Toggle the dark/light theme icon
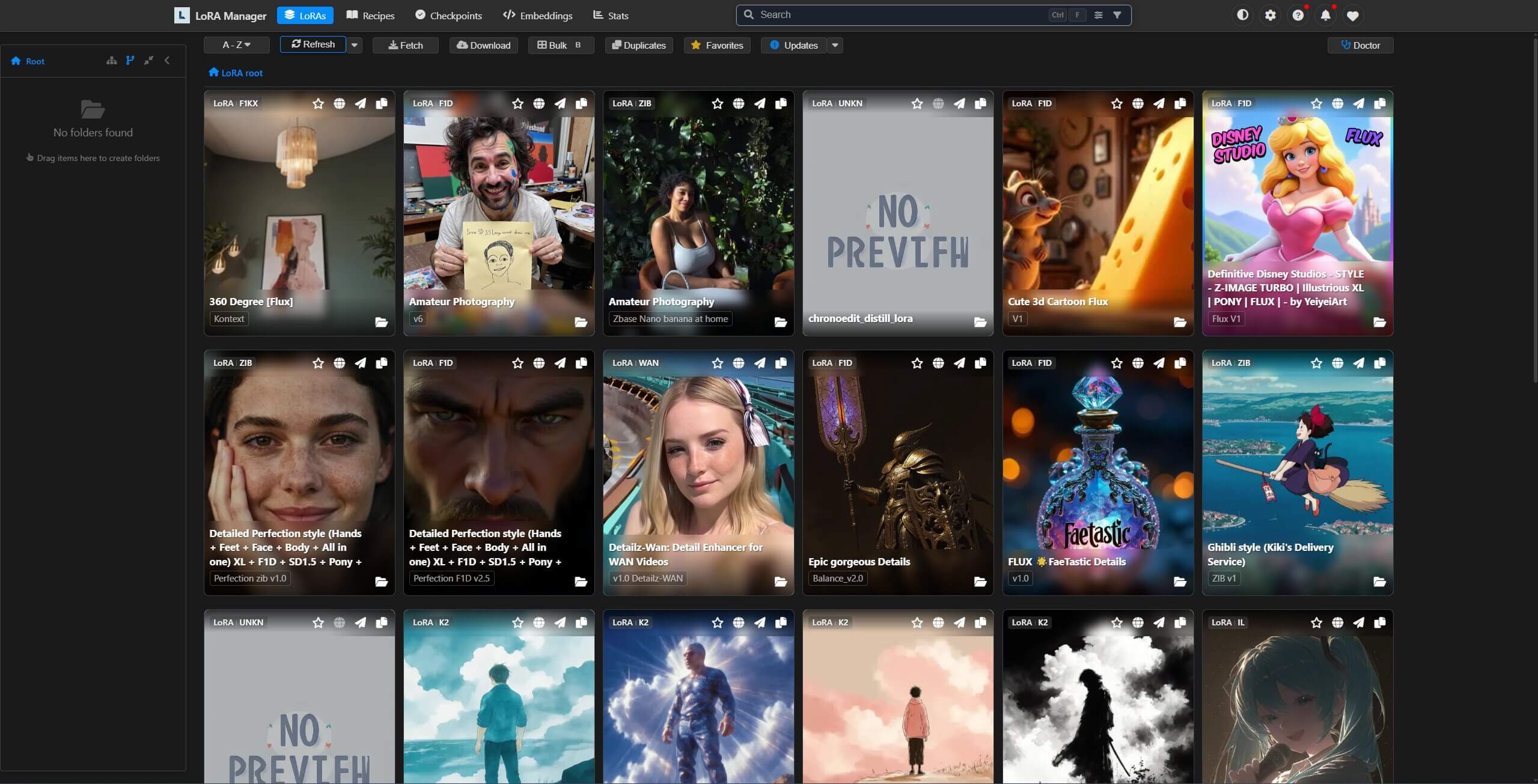The height and width of the screenshot is (784, 1538). click(x=1242, y=15)
